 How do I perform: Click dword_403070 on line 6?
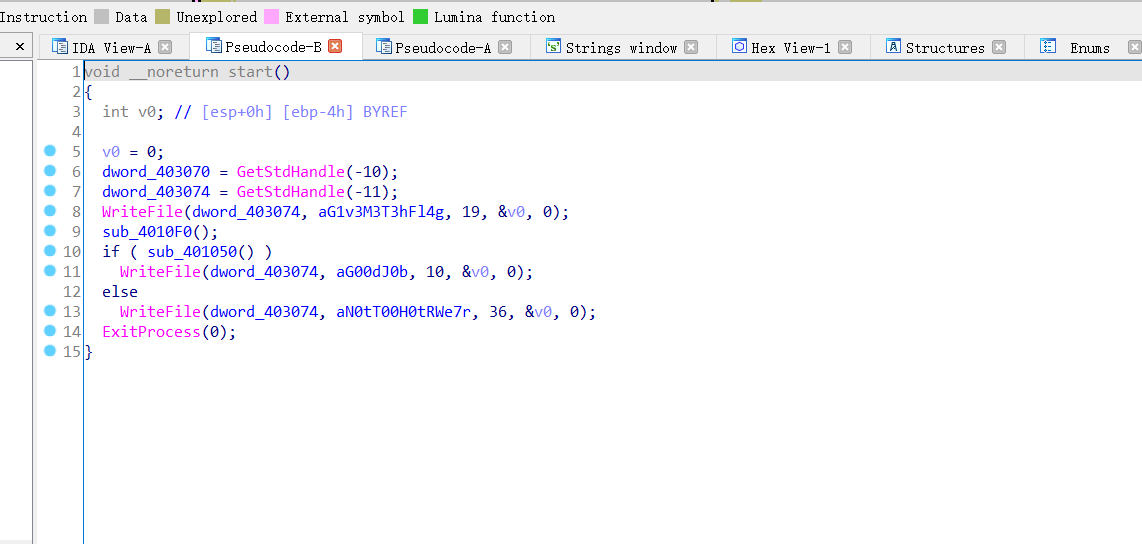tap(156, 173)
